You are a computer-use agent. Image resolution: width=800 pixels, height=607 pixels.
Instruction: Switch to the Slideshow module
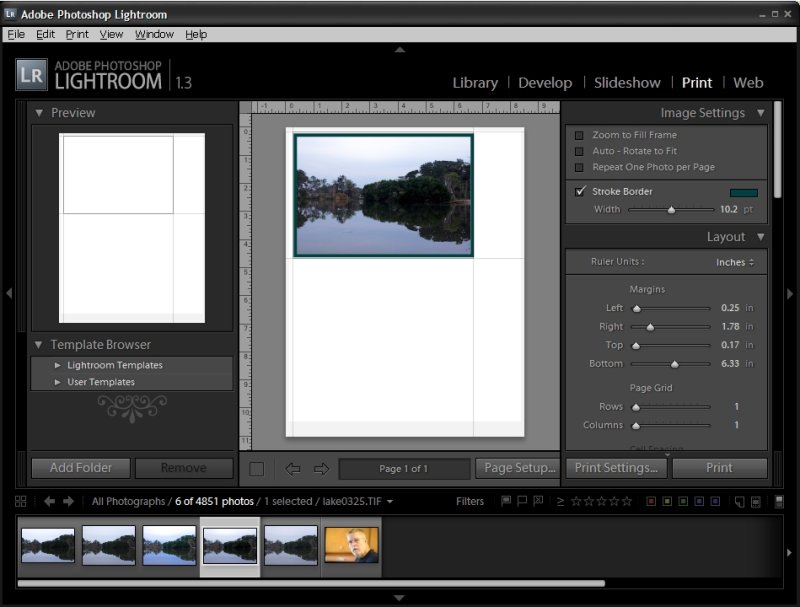point(627,83)
